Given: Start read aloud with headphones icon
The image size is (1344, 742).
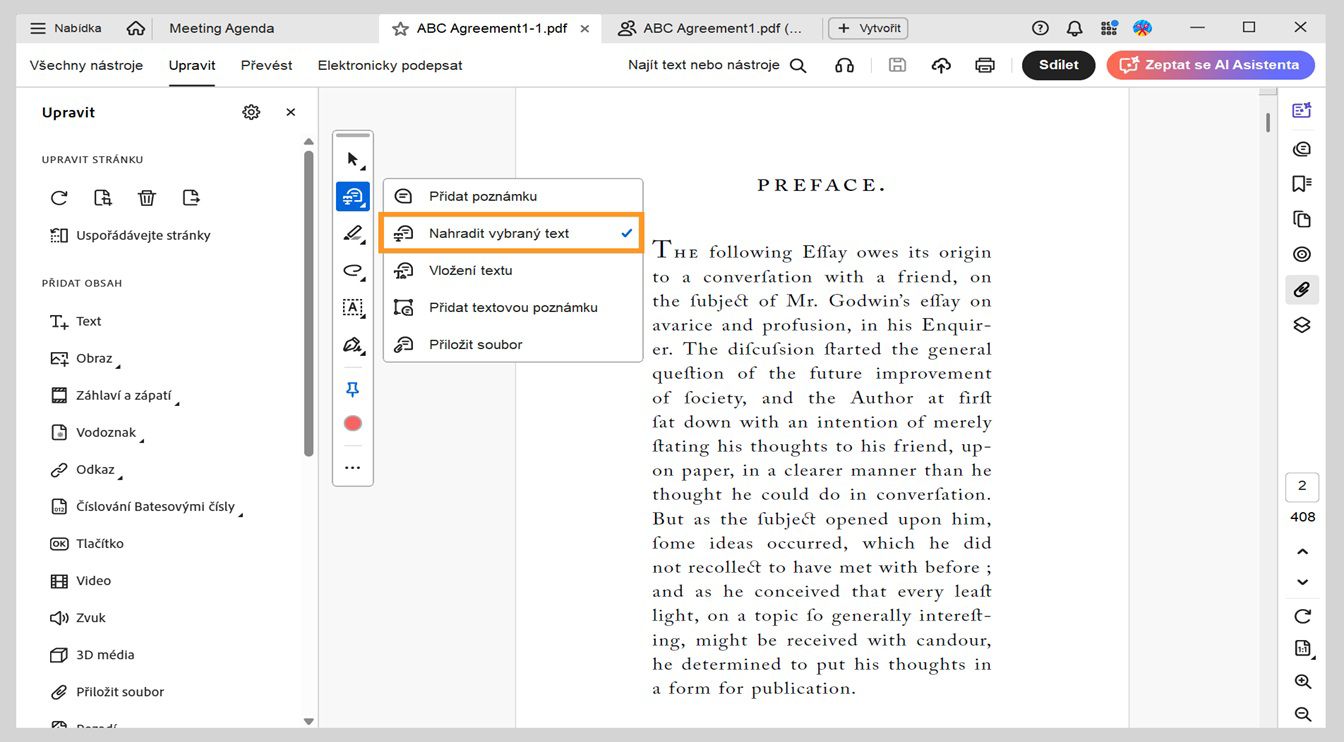Looking at the screenshot, I should click(x=845, y=64).
